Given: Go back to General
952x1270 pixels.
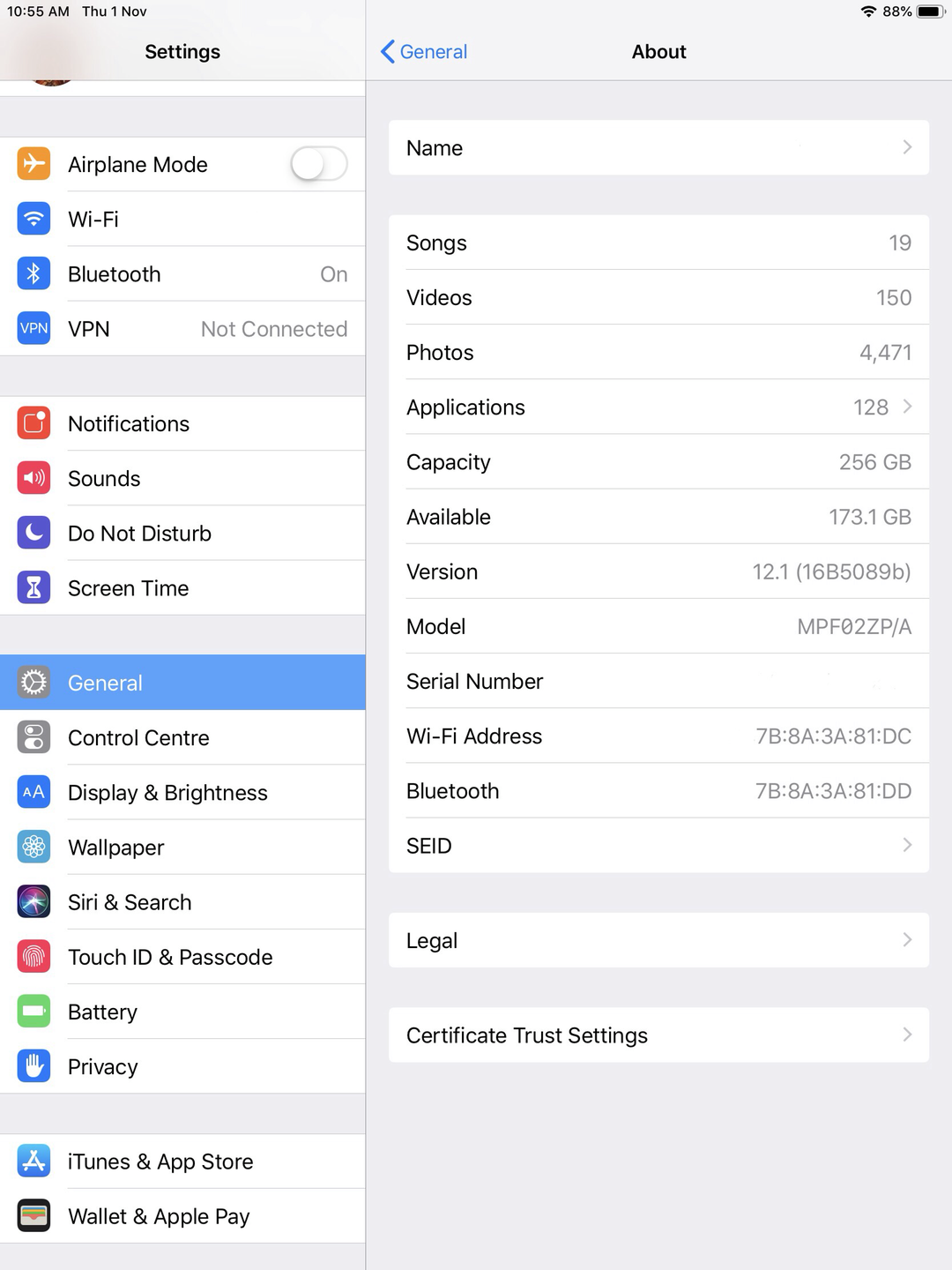Looking at the screenshot, I should tap(424, 52).
